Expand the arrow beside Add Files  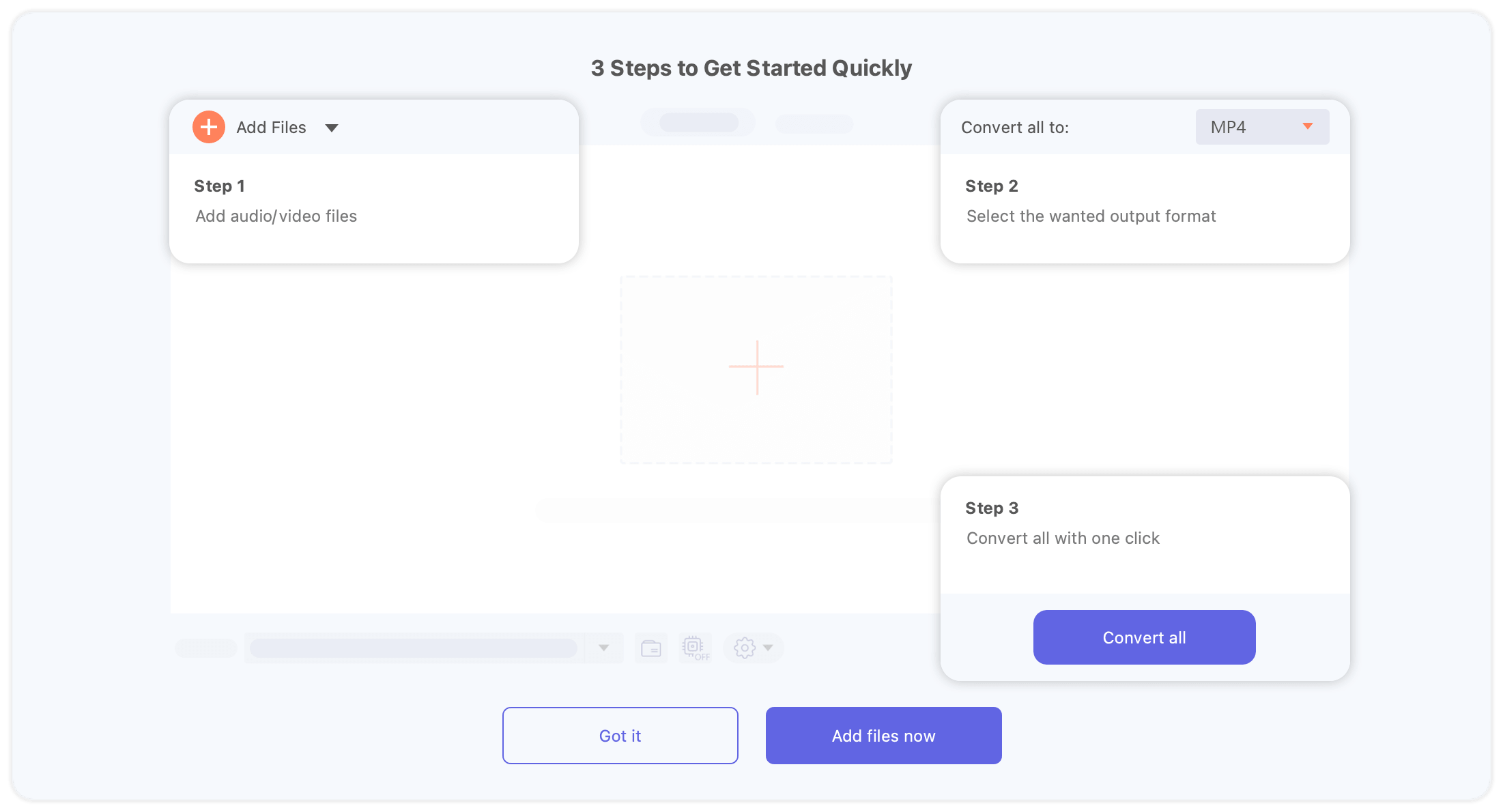332,128
